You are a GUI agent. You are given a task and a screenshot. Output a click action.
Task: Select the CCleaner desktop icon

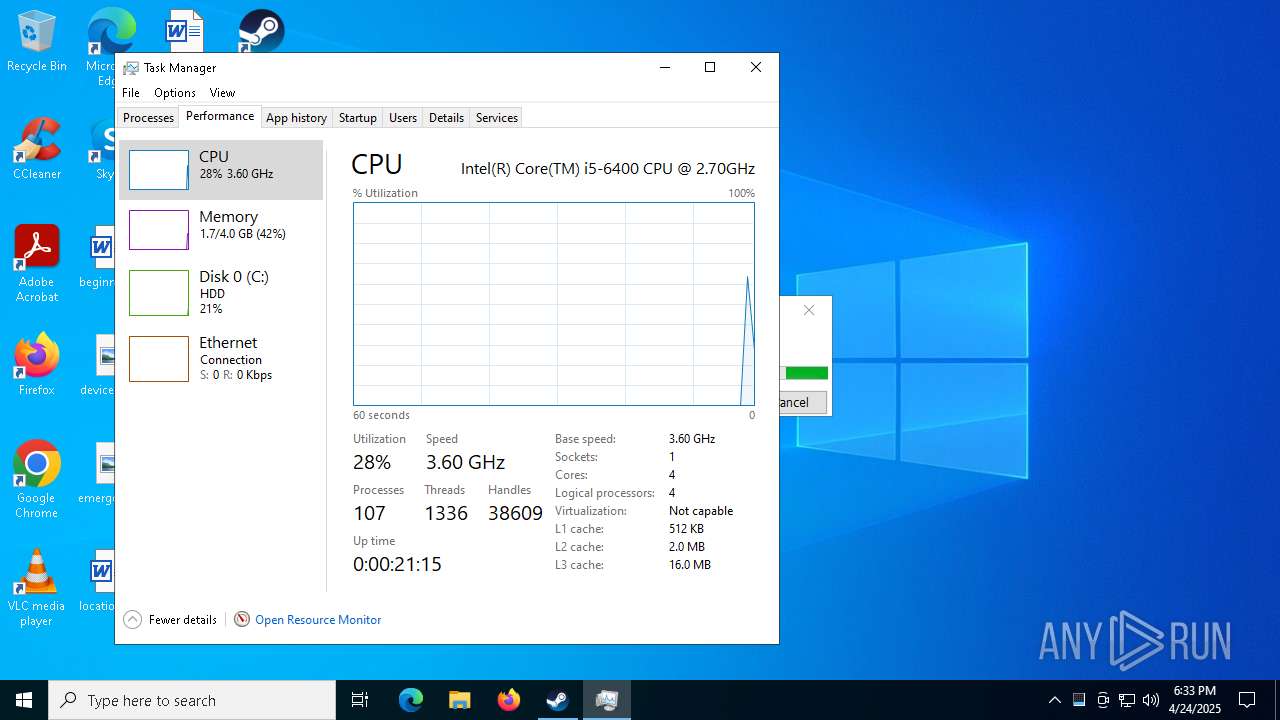[x=37, y=149]
